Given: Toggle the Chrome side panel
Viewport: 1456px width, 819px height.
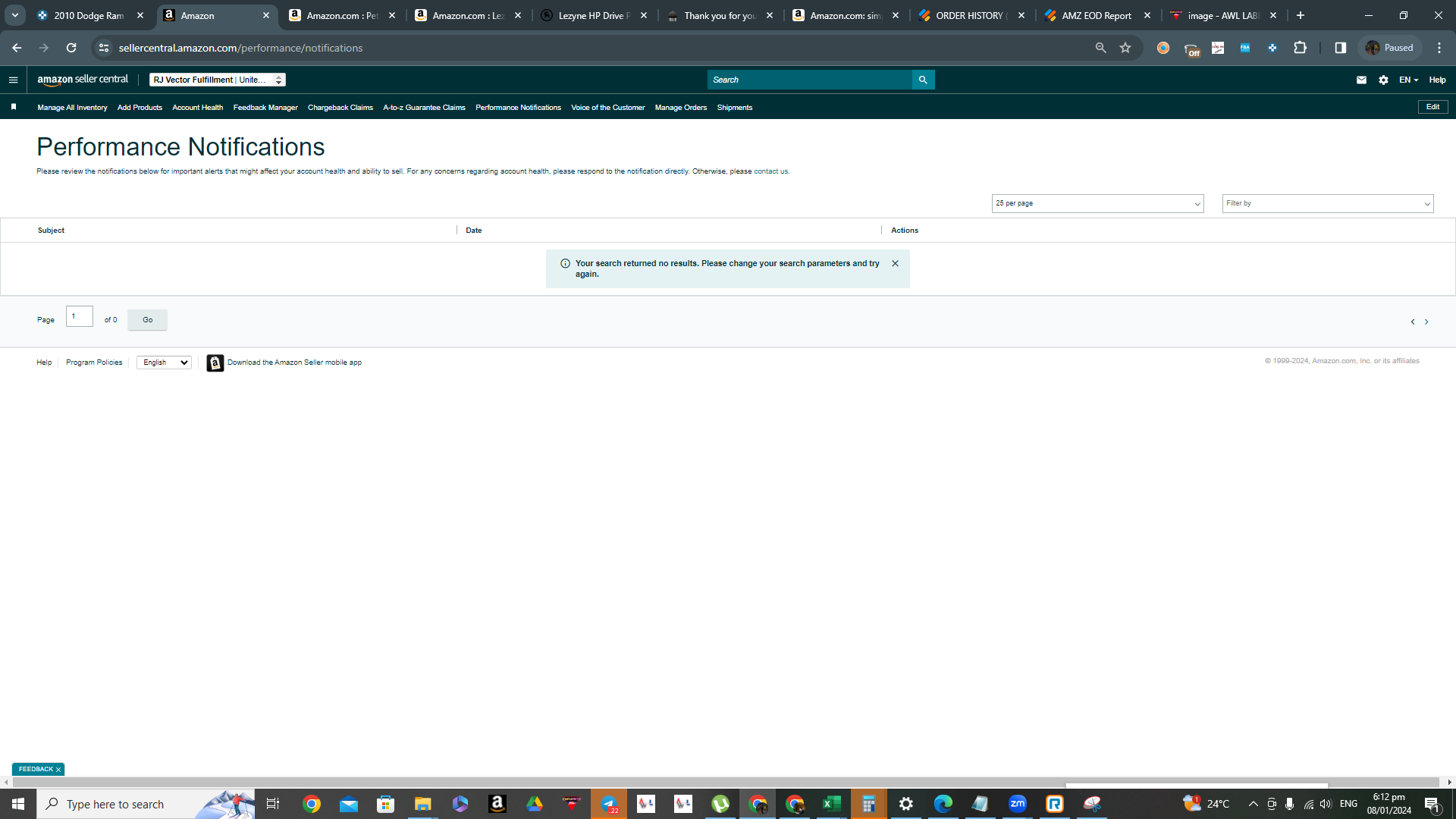Looking at the screenshot, I should coord(1340,48).
